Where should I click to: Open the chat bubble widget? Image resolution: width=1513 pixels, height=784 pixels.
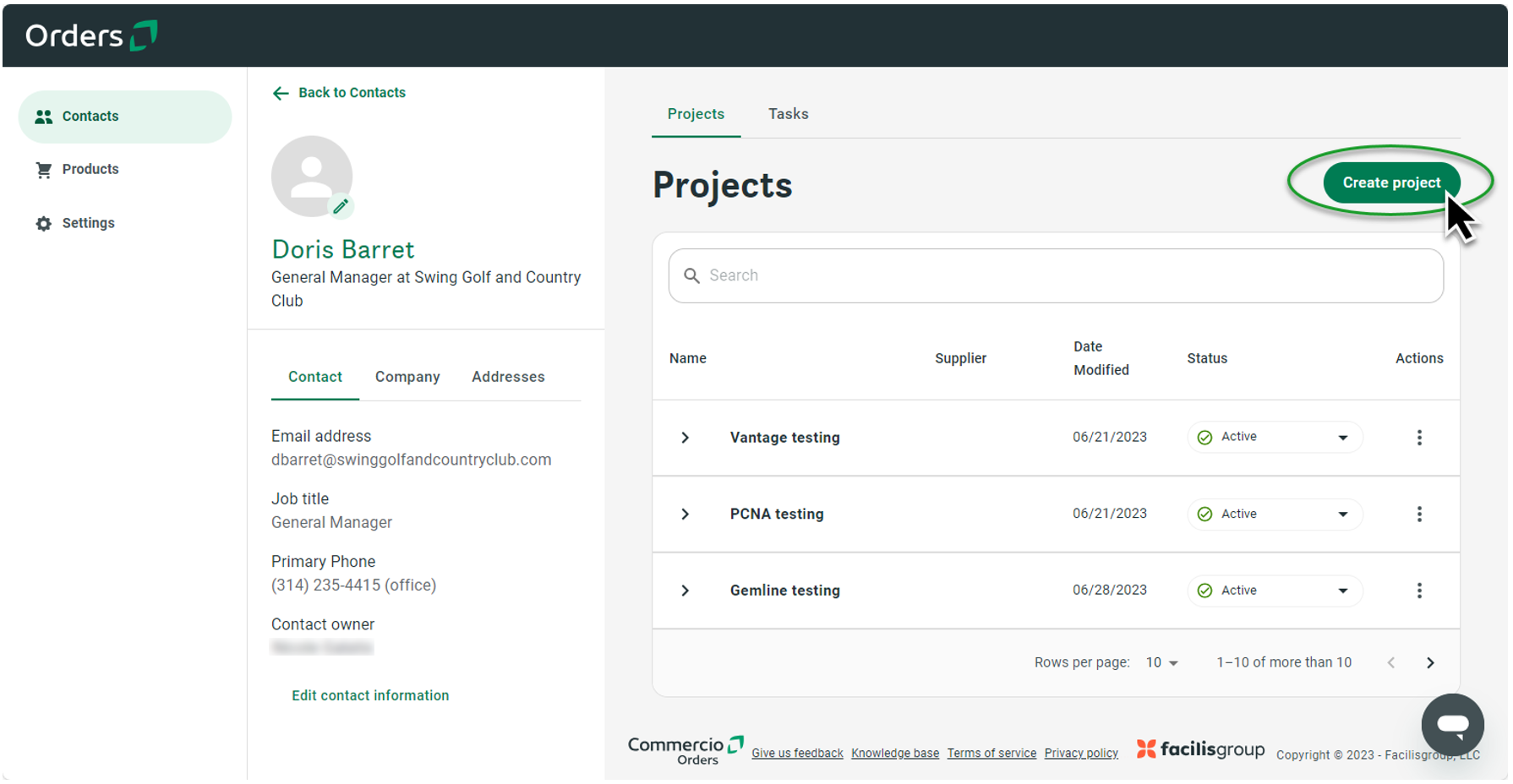tap(1452, 725)
